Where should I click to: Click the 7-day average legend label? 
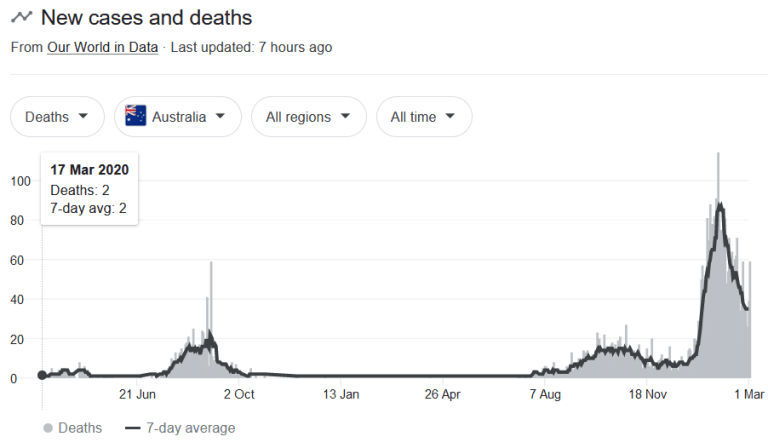191,428
